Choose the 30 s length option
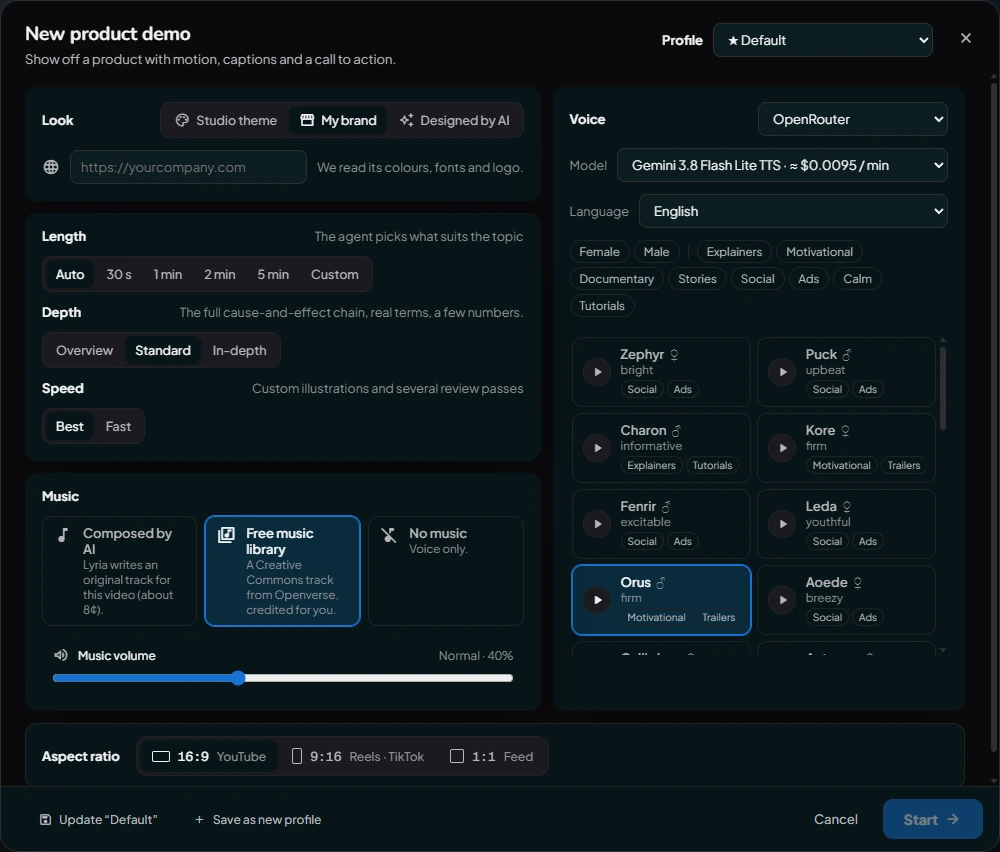The image size is (1000, 852). [x=119, y=274]
